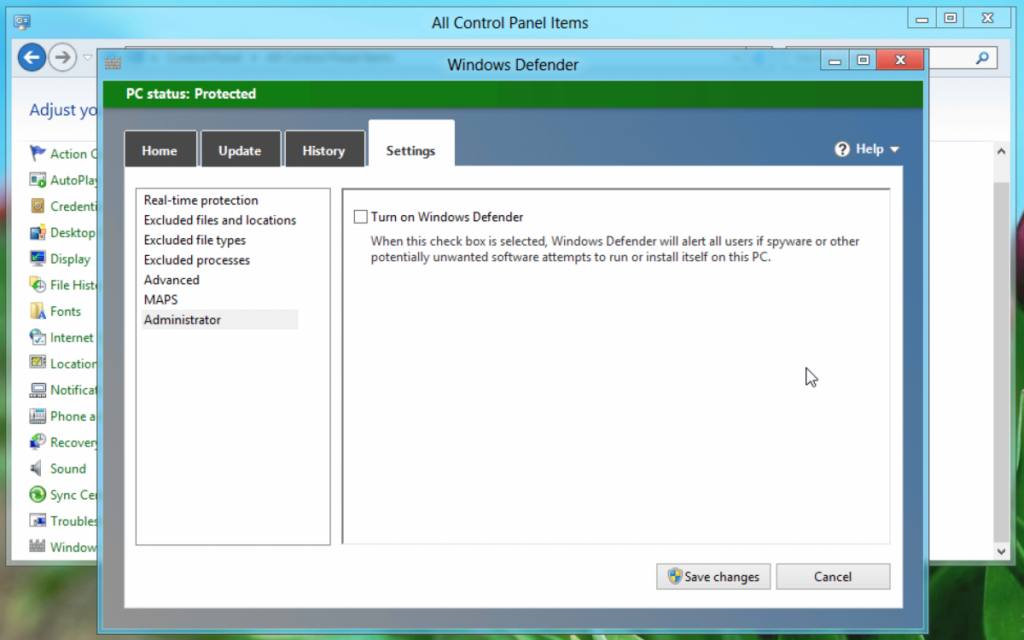Click the Recovery icon in Control Panel

(38, 442)
